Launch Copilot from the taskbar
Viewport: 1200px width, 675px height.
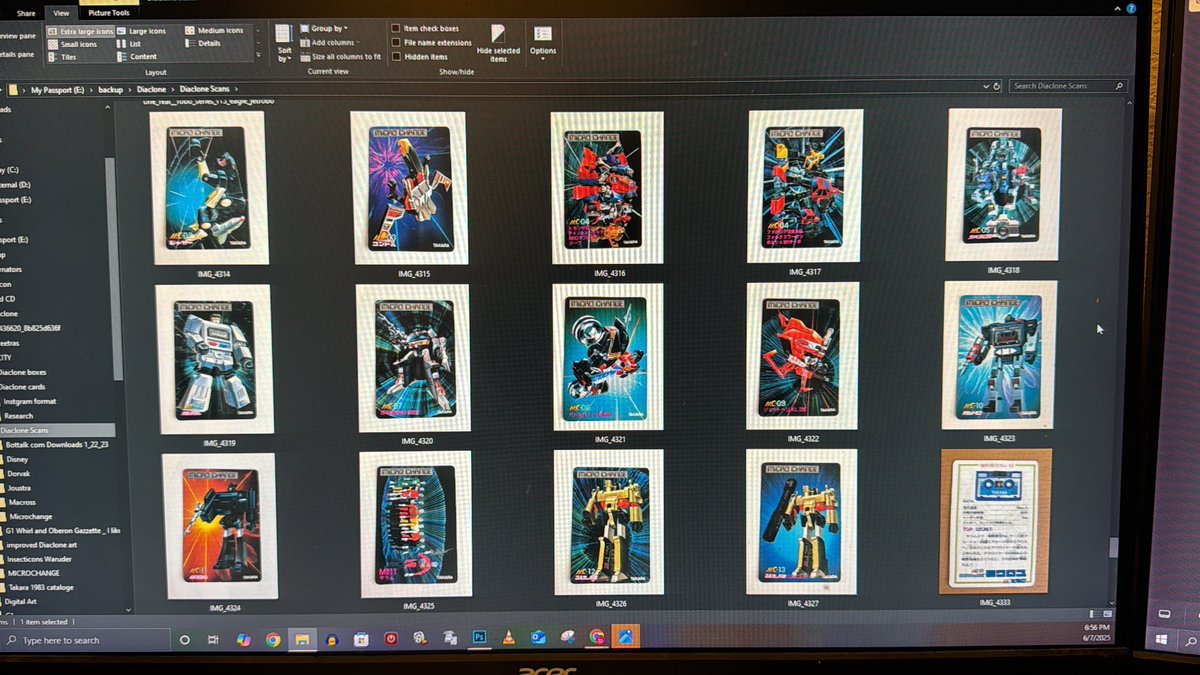point(243,639)
